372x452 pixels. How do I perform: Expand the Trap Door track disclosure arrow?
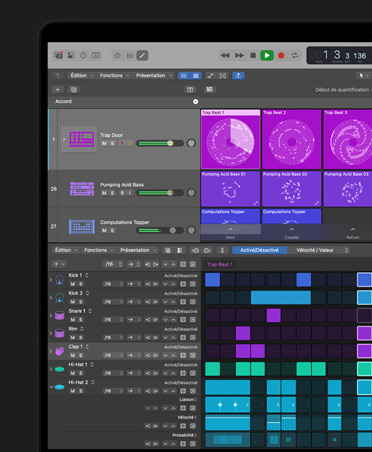(x=64, y=139)
